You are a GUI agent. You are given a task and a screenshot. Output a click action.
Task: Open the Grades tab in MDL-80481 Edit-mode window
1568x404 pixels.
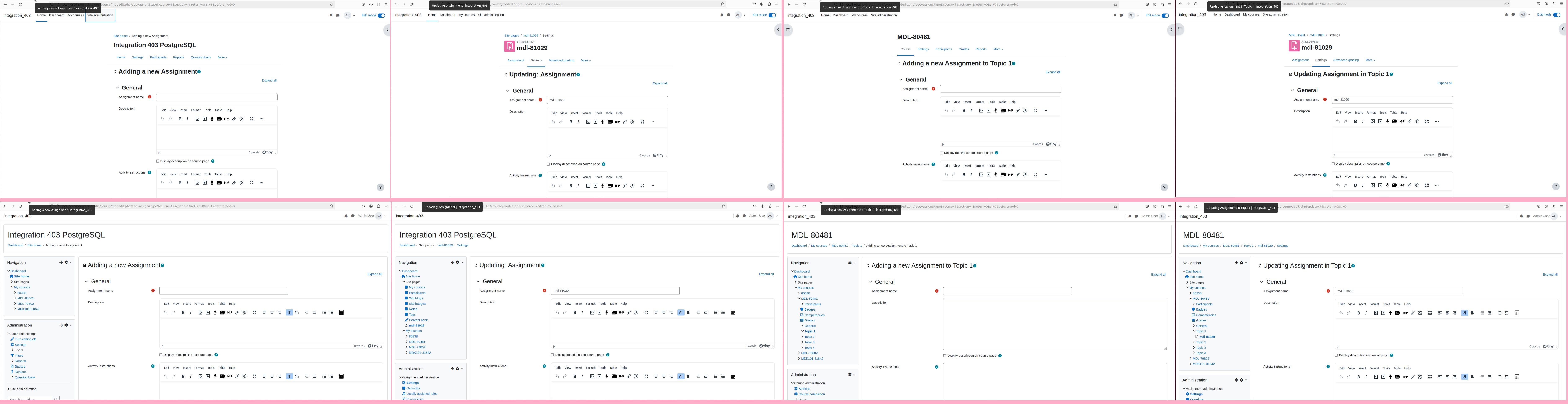click(964, 49)
